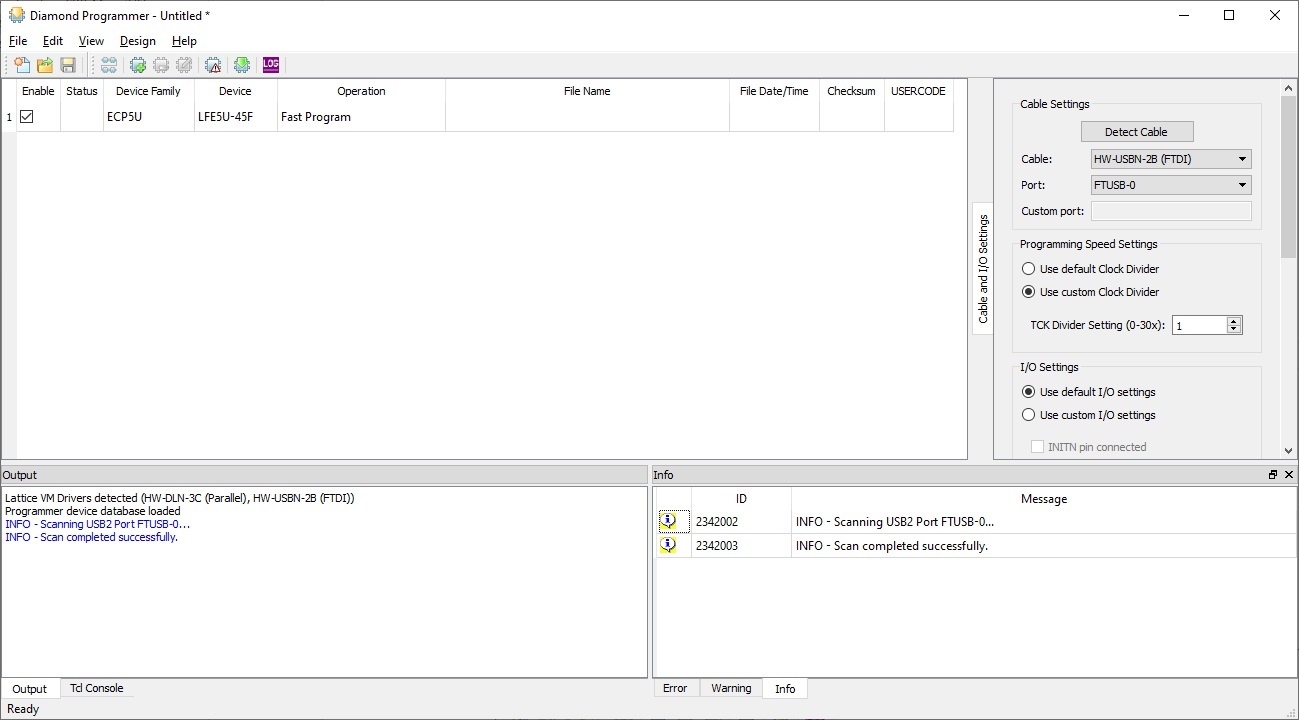Screen dimensions: 1299x720
Task: Open the Design menu
Action: click(x=137, y=41)
